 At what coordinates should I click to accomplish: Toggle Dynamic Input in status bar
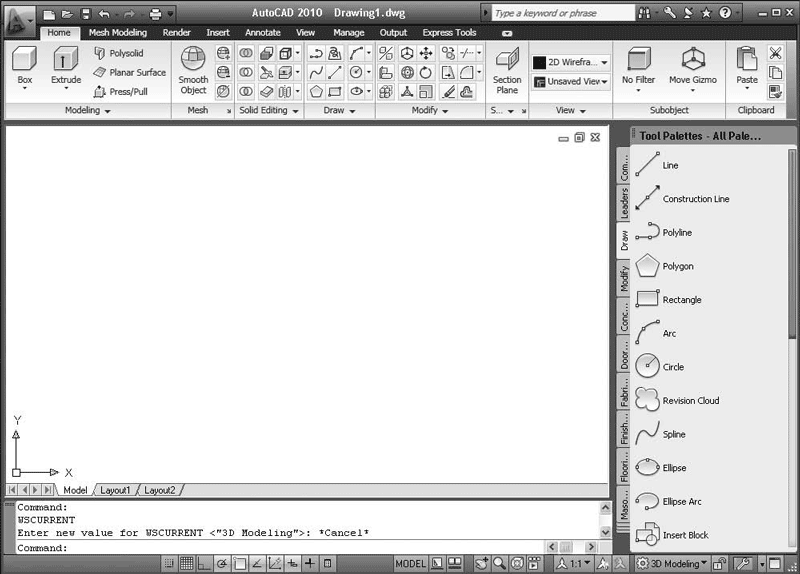(292, 563)
